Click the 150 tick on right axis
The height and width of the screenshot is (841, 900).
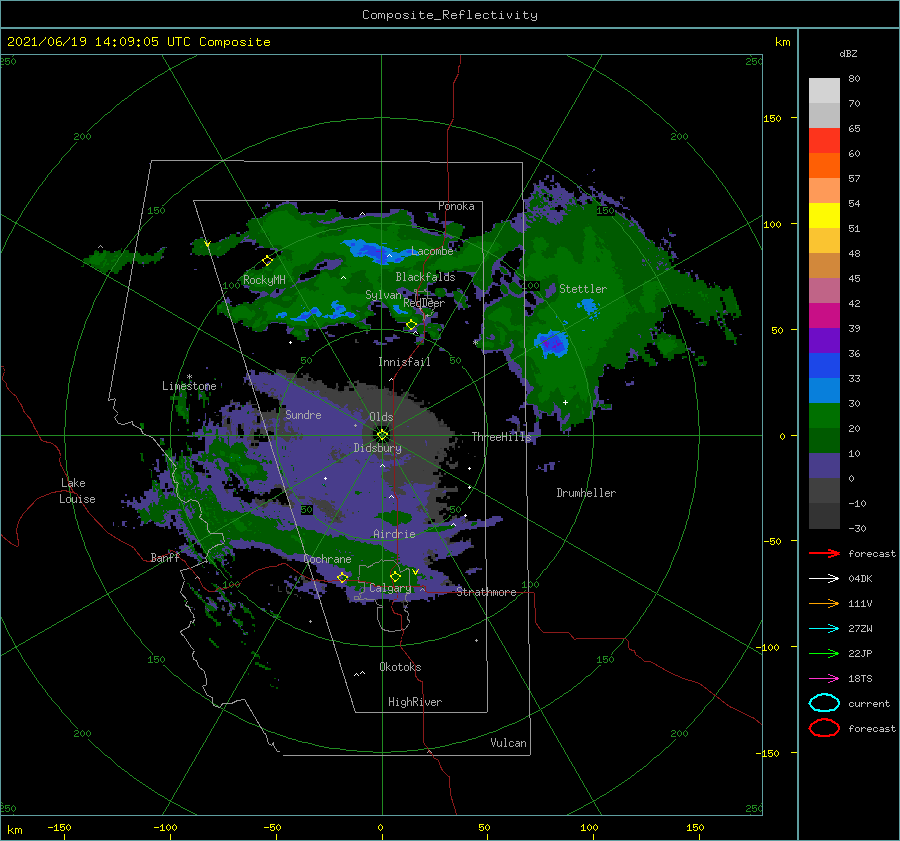(772, 118)
